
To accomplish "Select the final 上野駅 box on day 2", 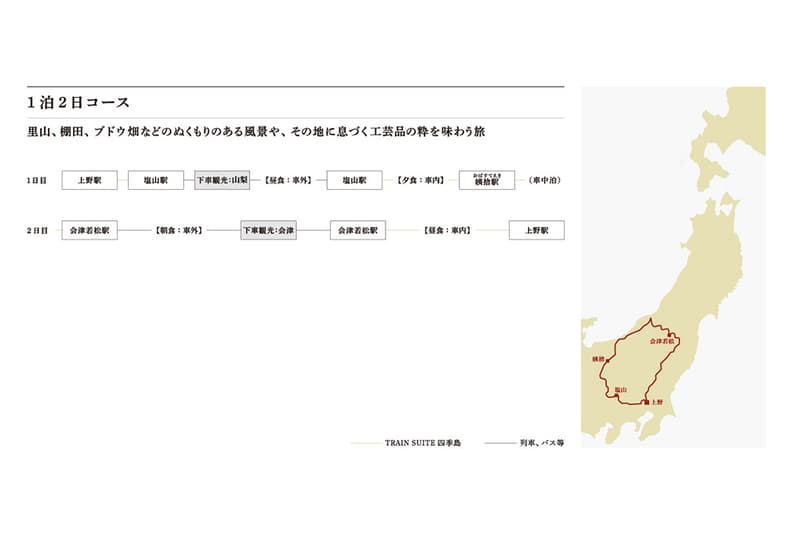I will [x=536, y=230].
